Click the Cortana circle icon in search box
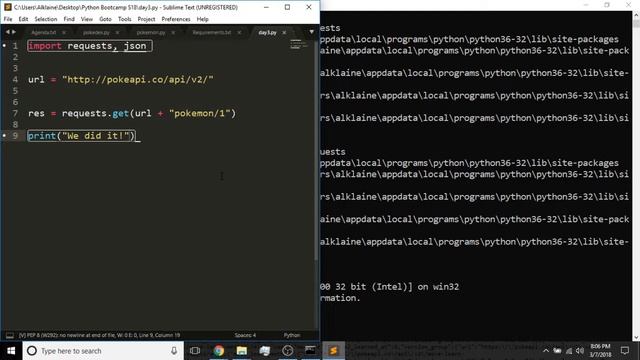 [x=32, y=351]
